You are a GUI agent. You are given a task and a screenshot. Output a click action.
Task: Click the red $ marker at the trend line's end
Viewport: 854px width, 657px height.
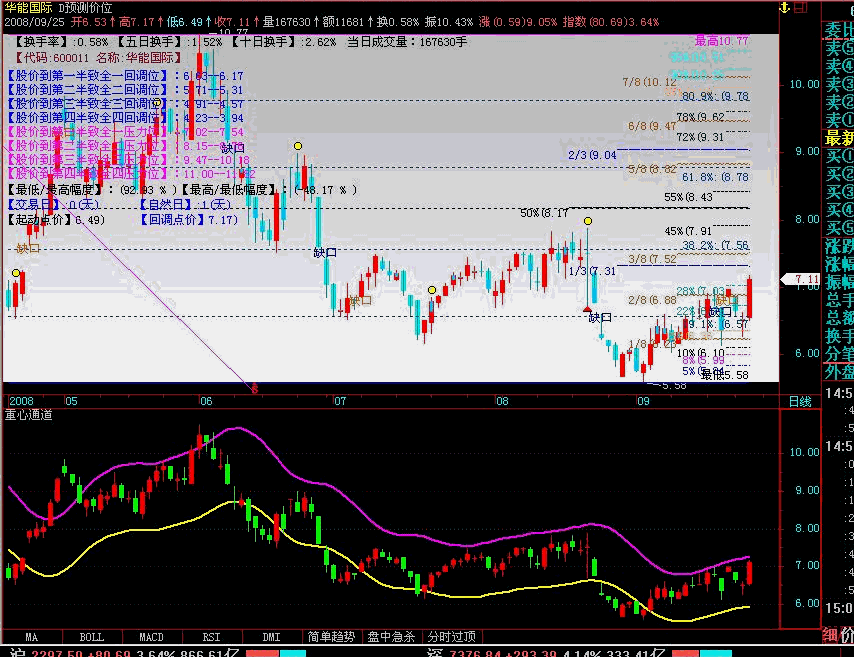tap(254, 389)
